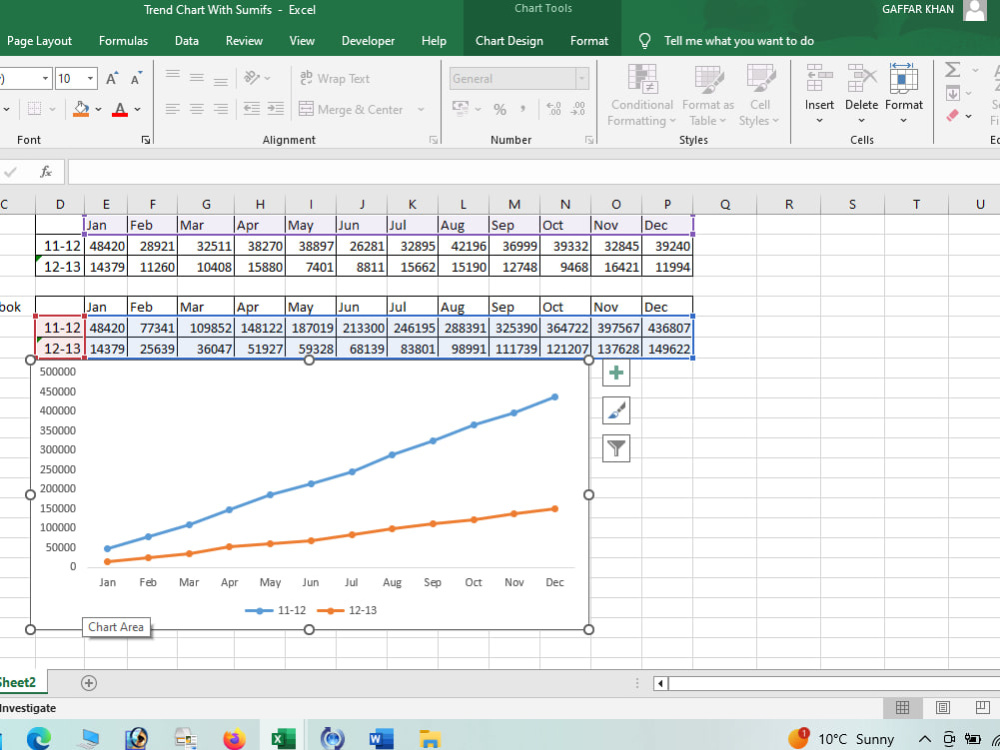
Task: Expand the font color dropdown arrow
Action: (137, 110)
